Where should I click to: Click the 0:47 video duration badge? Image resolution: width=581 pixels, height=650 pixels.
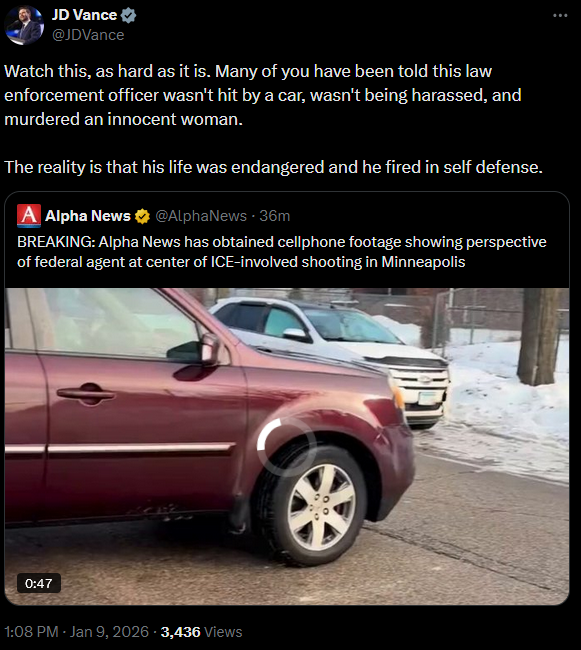(39, 583)
